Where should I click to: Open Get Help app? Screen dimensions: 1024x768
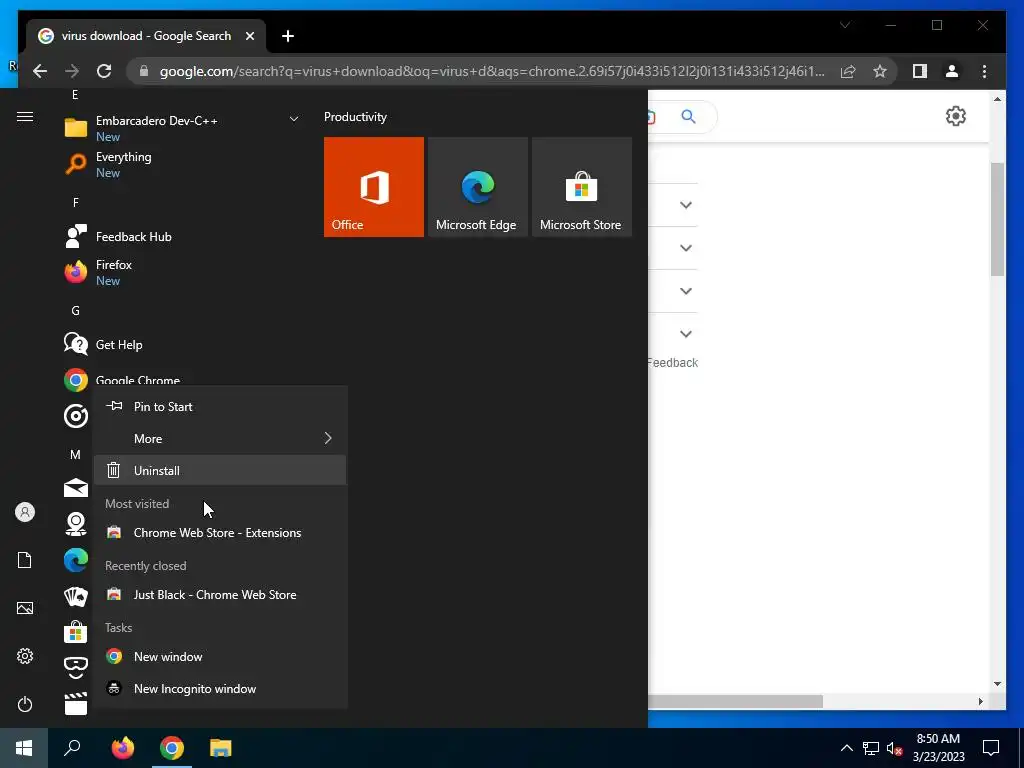183,344
